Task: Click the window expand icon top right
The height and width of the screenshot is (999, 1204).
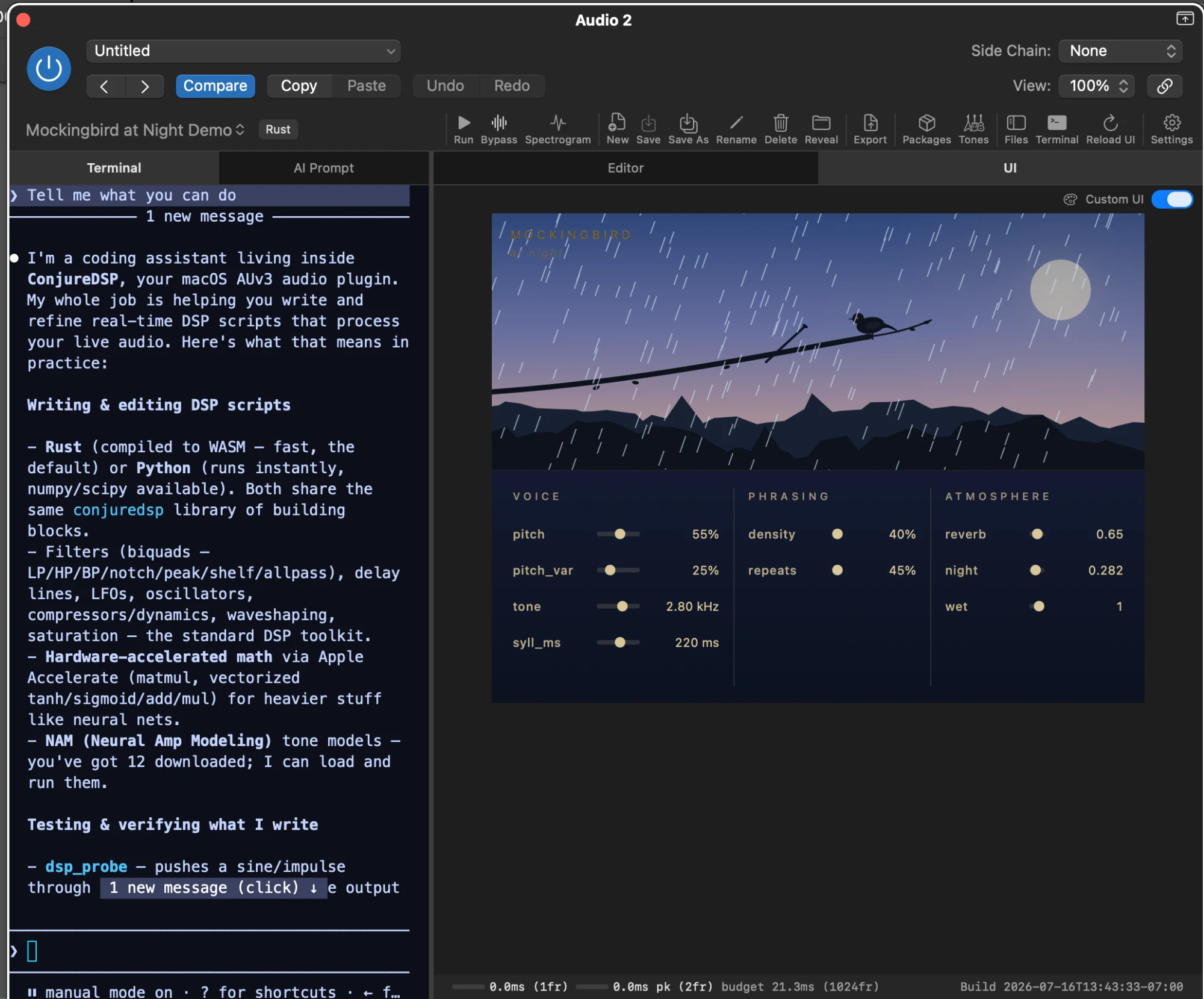Action: [x=1184, y=19]
